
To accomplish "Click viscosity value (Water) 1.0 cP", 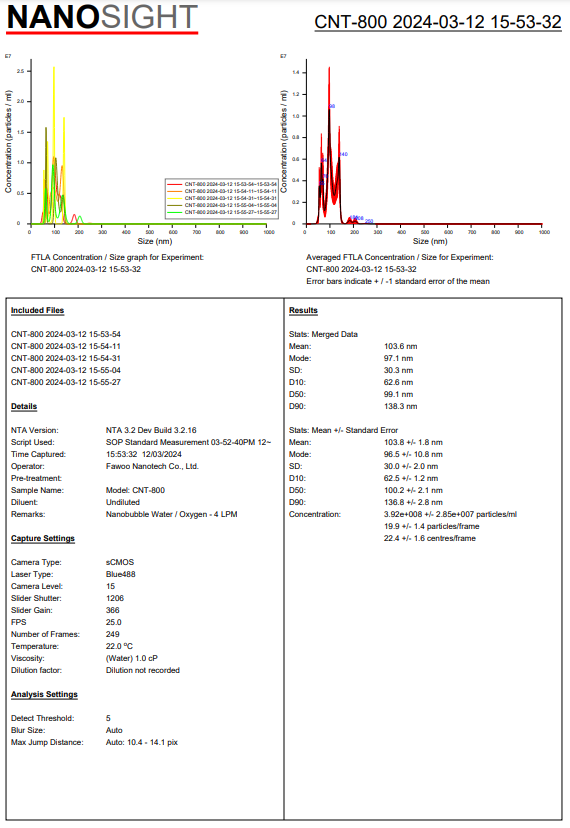I will [x=132, y=658].
